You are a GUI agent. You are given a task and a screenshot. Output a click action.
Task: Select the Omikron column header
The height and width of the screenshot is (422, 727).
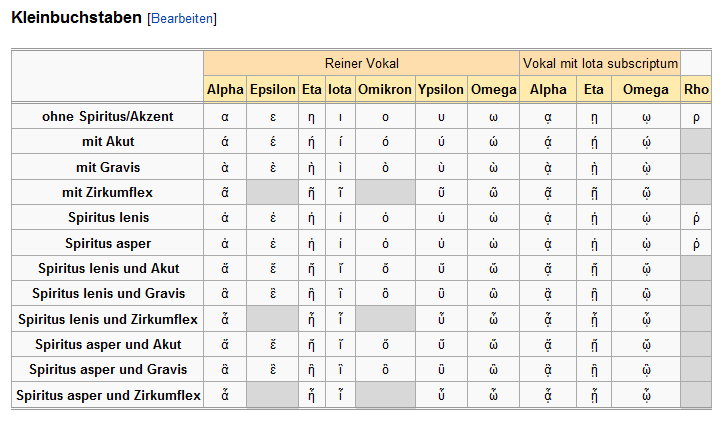pyautogui.click(x=384, y=90)
